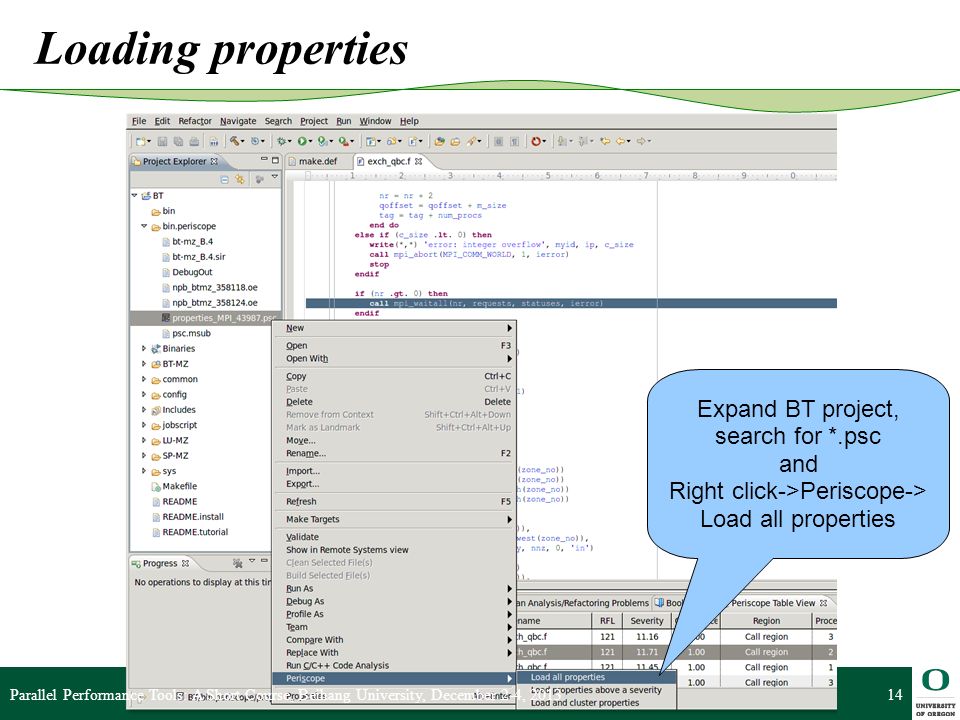Toggle Link with Editor in Project Explorer
Image resolution: width=960 pixels, height=720 pixels.
point(240,179)
